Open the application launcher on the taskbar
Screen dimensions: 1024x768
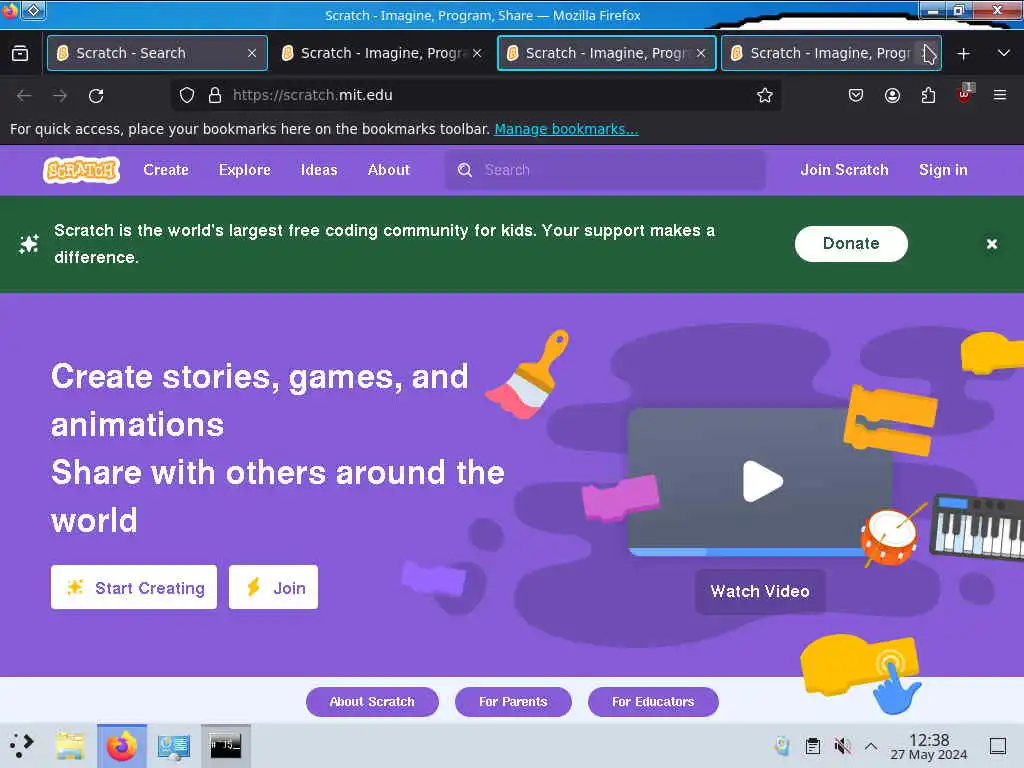[22, 745]
